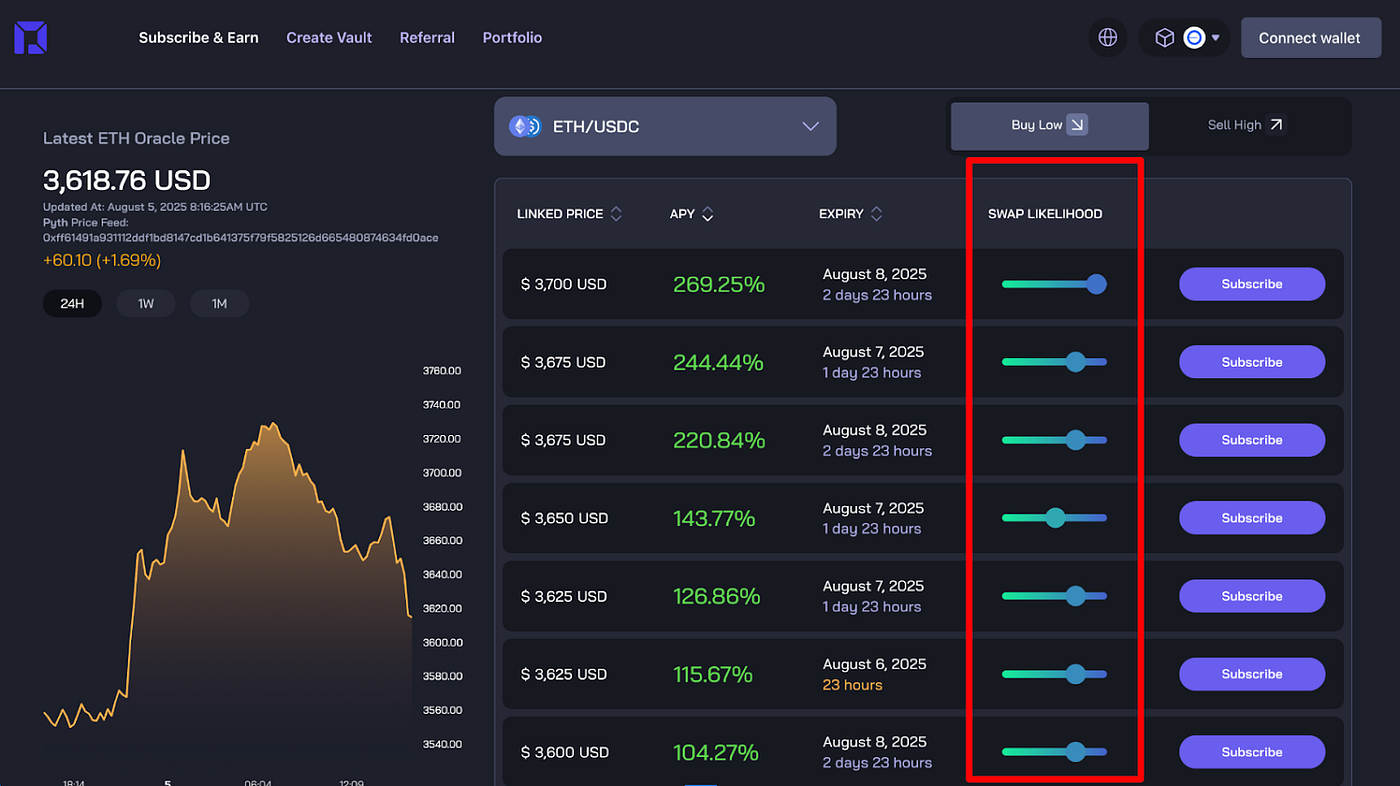Toggle sorting by Linked Price column
This screenshot has width=1400, height=786.
click(616, 213)
